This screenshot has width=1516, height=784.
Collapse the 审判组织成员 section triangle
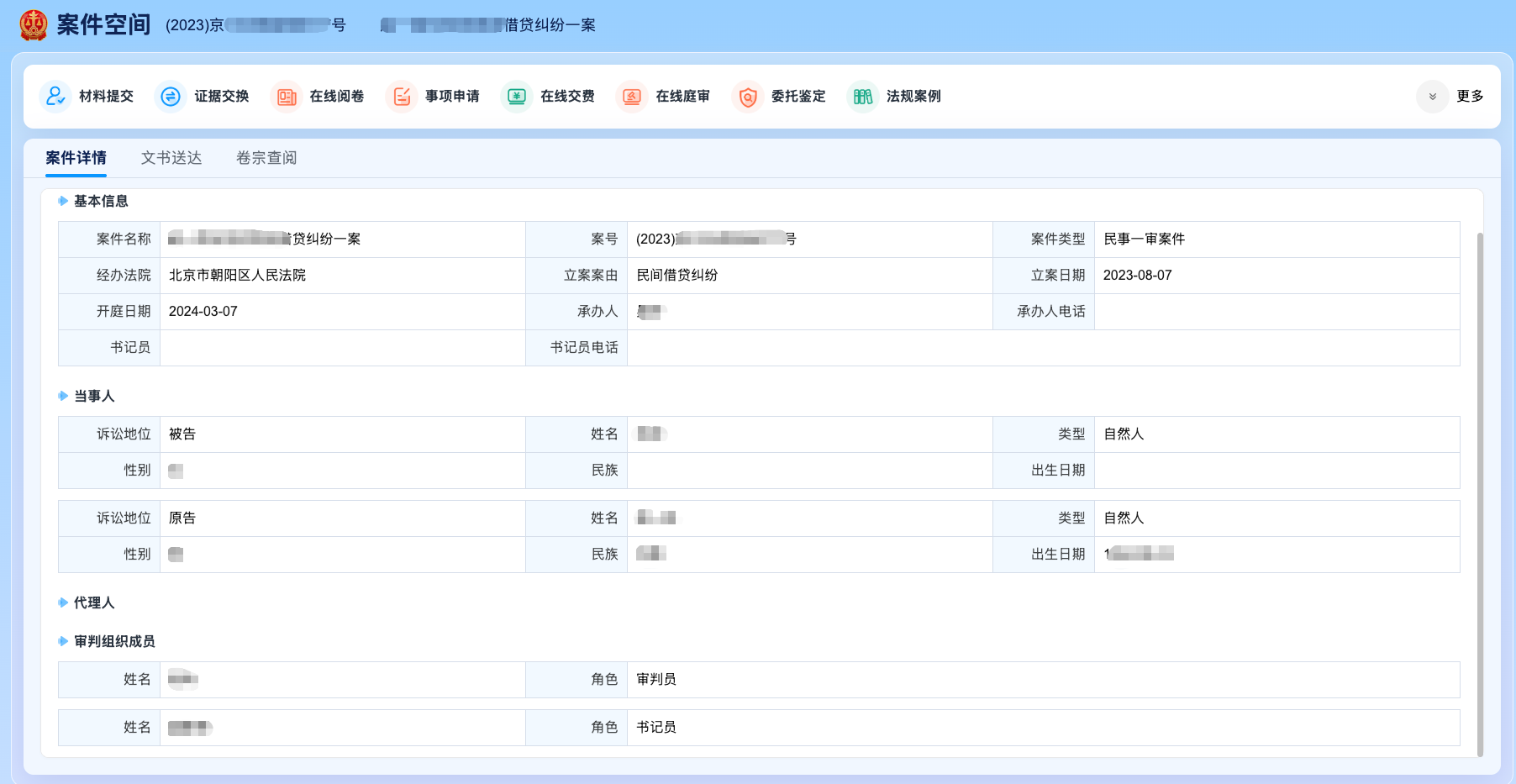click(63, 641)
